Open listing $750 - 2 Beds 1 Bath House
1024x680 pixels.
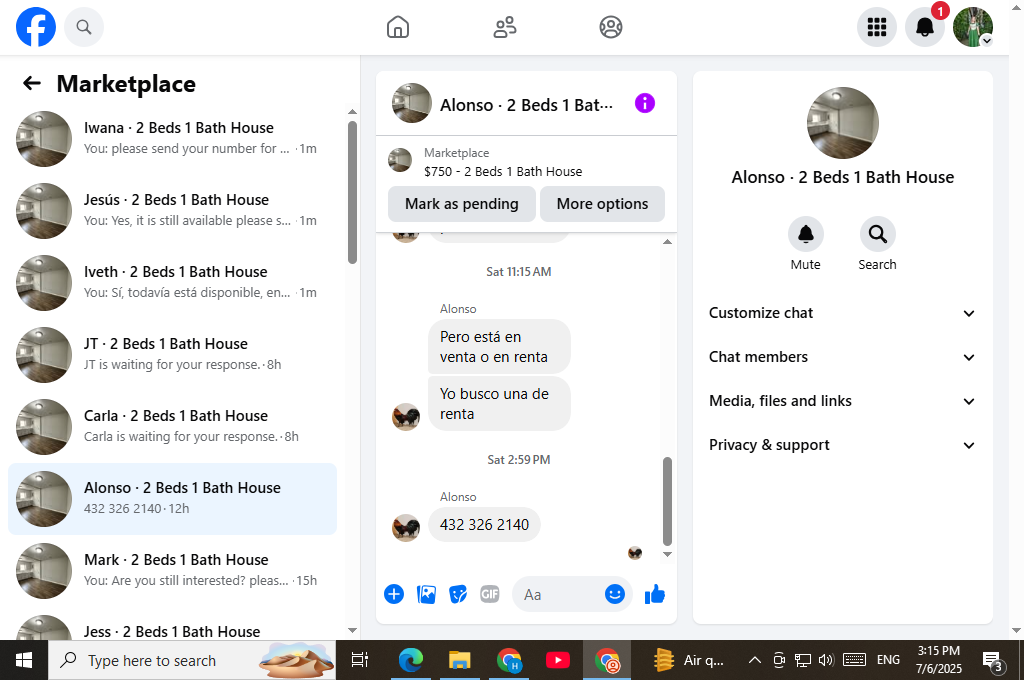click(503, 172)
